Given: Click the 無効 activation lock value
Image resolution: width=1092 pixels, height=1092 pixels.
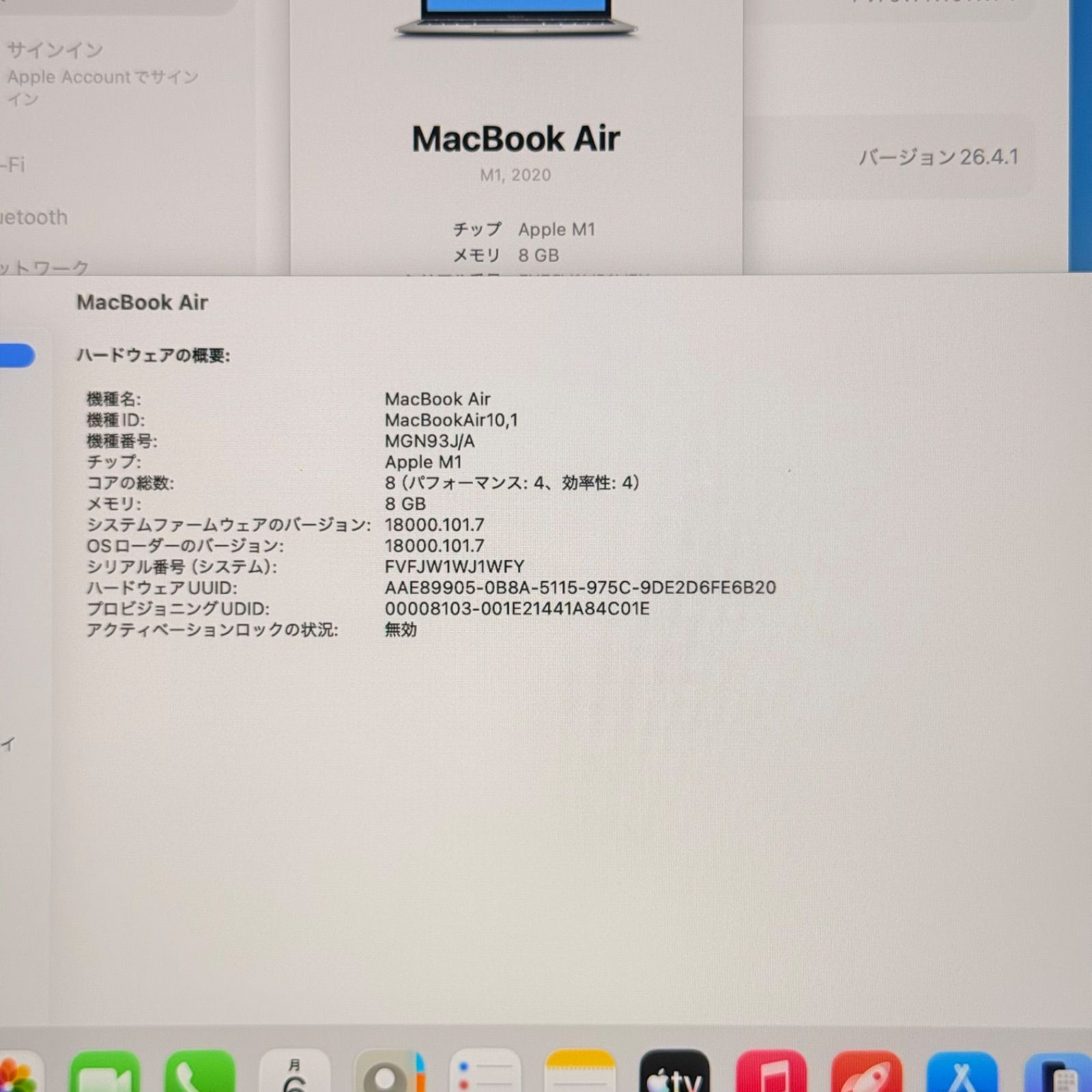Looking at the screenshot, I should pos(401,629).
